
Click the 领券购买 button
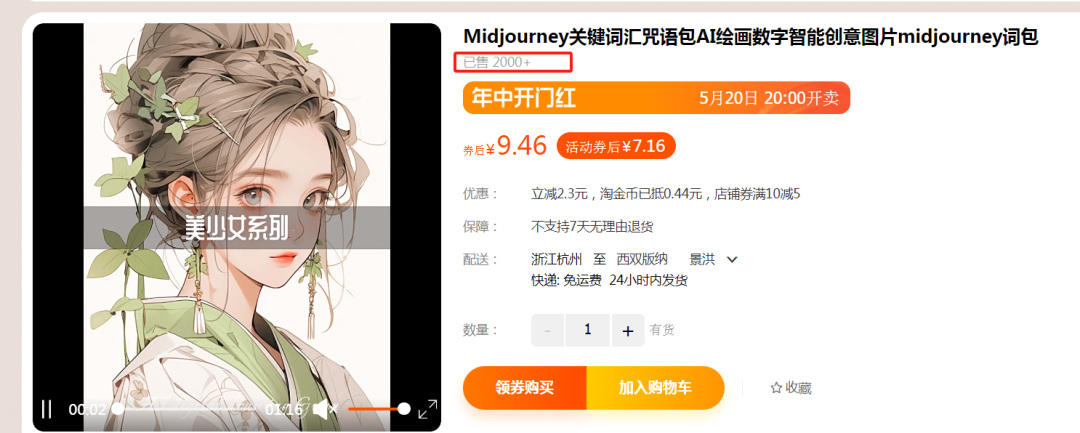(524, 388)
